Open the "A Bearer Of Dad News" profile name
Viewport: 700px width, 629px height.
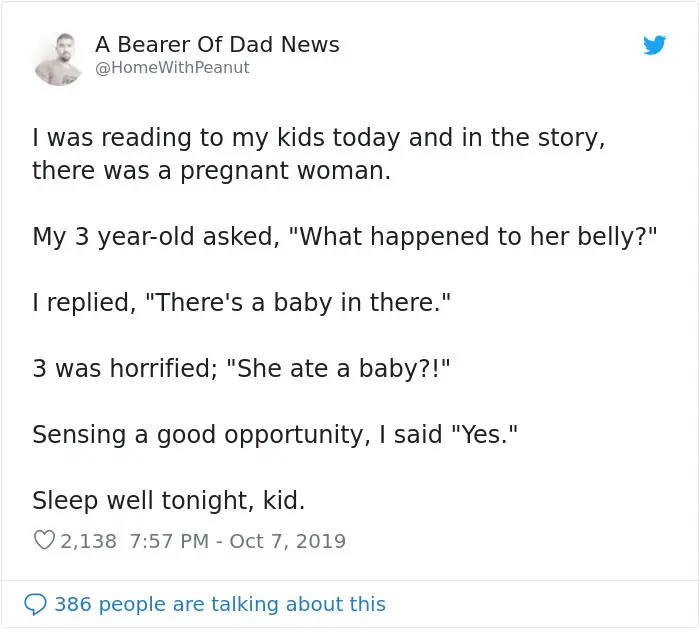coord(217,45)
